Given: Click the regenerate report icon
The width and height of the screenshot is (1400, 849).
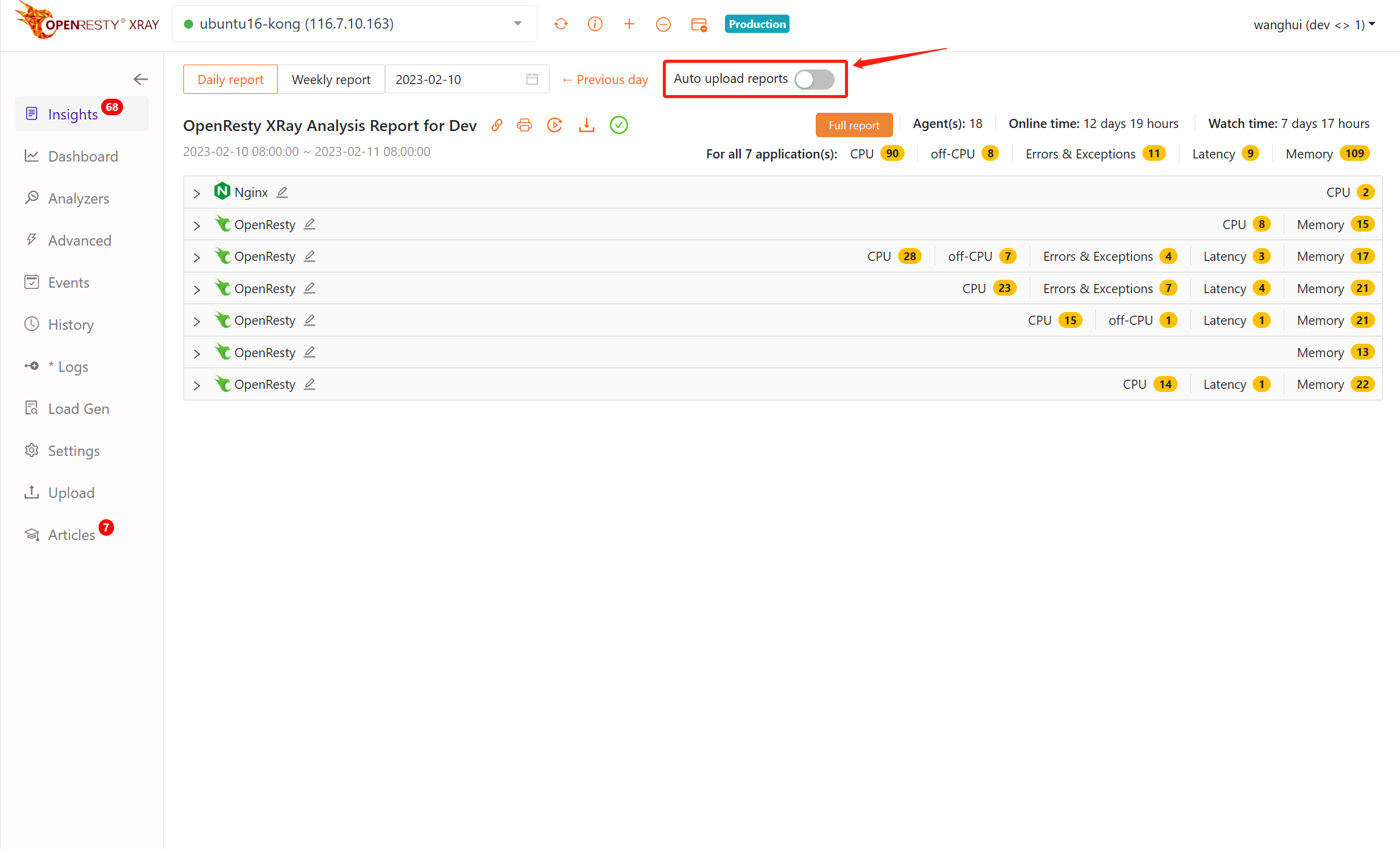Looking at the screenshot, I should 554,125.
